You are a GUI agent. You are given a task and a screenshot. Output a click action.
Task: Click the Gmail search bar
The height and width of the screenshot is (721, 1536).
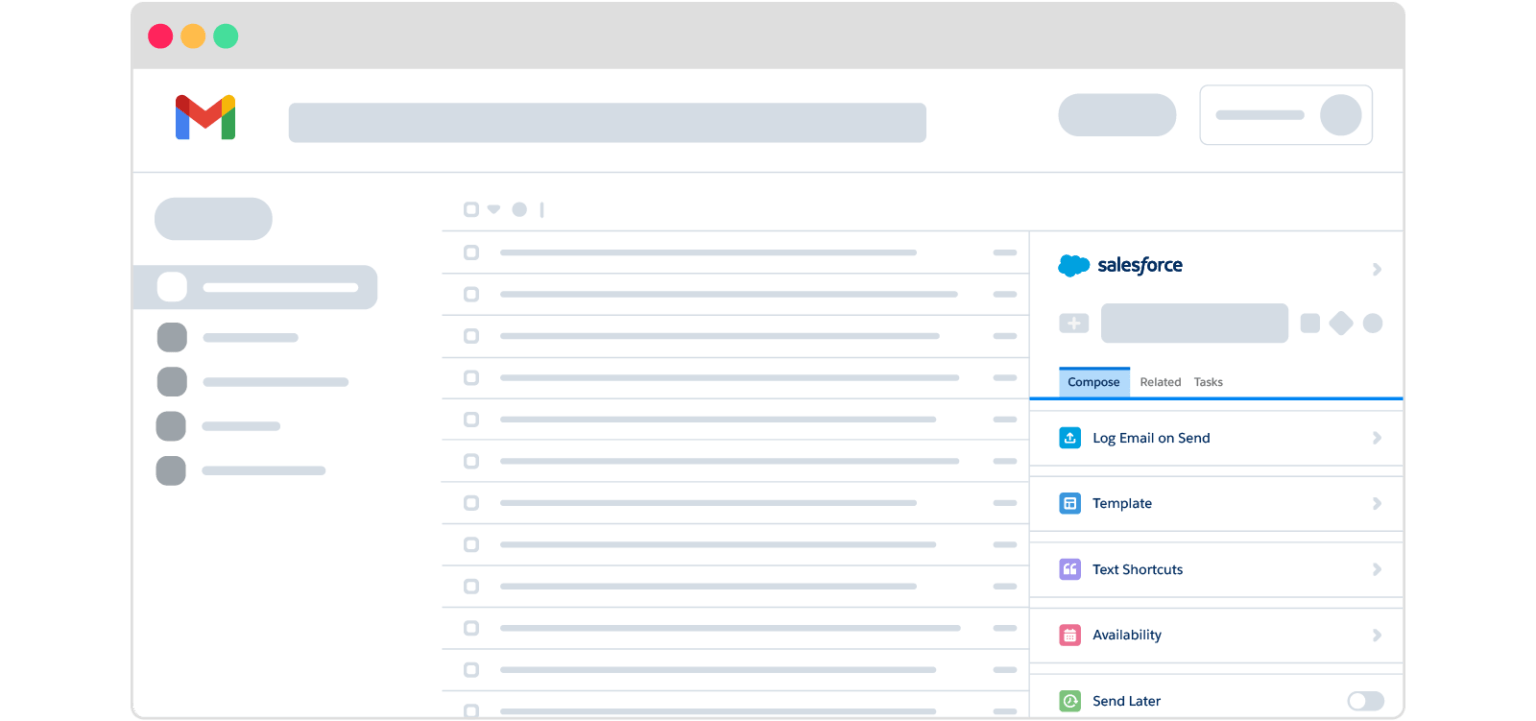[607, 121]
